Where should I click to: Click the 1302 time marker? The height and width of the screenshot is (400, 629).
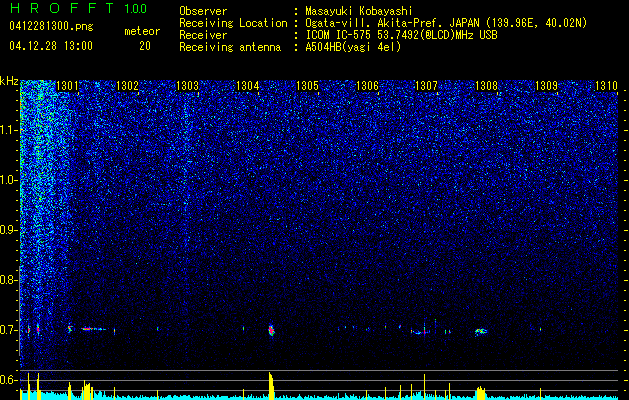(x=127, y=85)
